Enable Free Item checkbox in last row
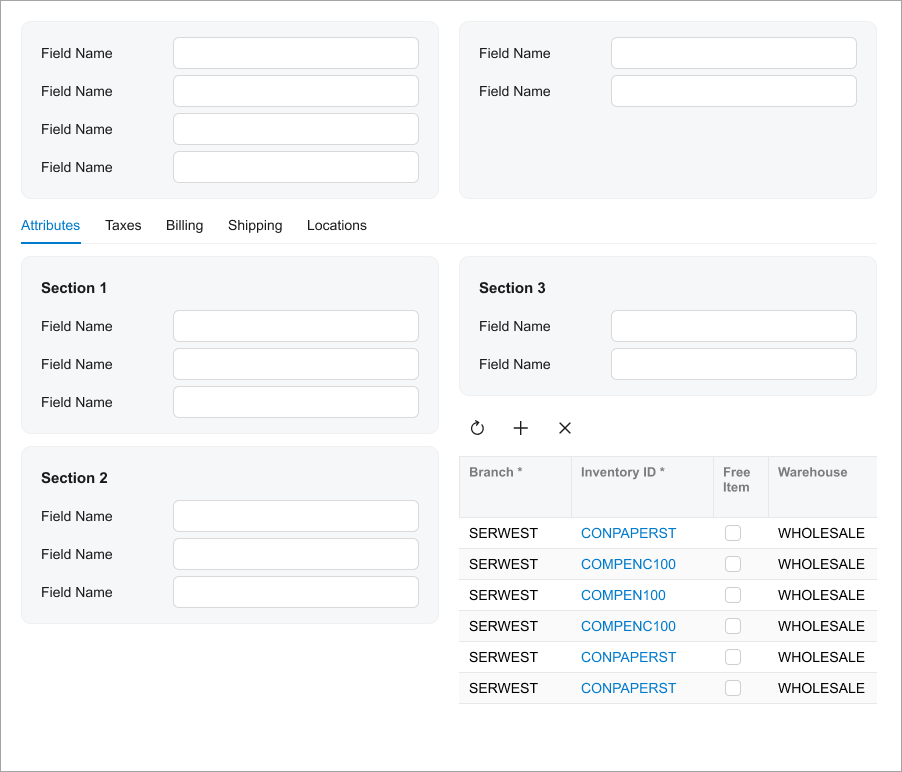The height and width of the screenshot is (772, 902). pyautogui.click(x=733, y=688)
